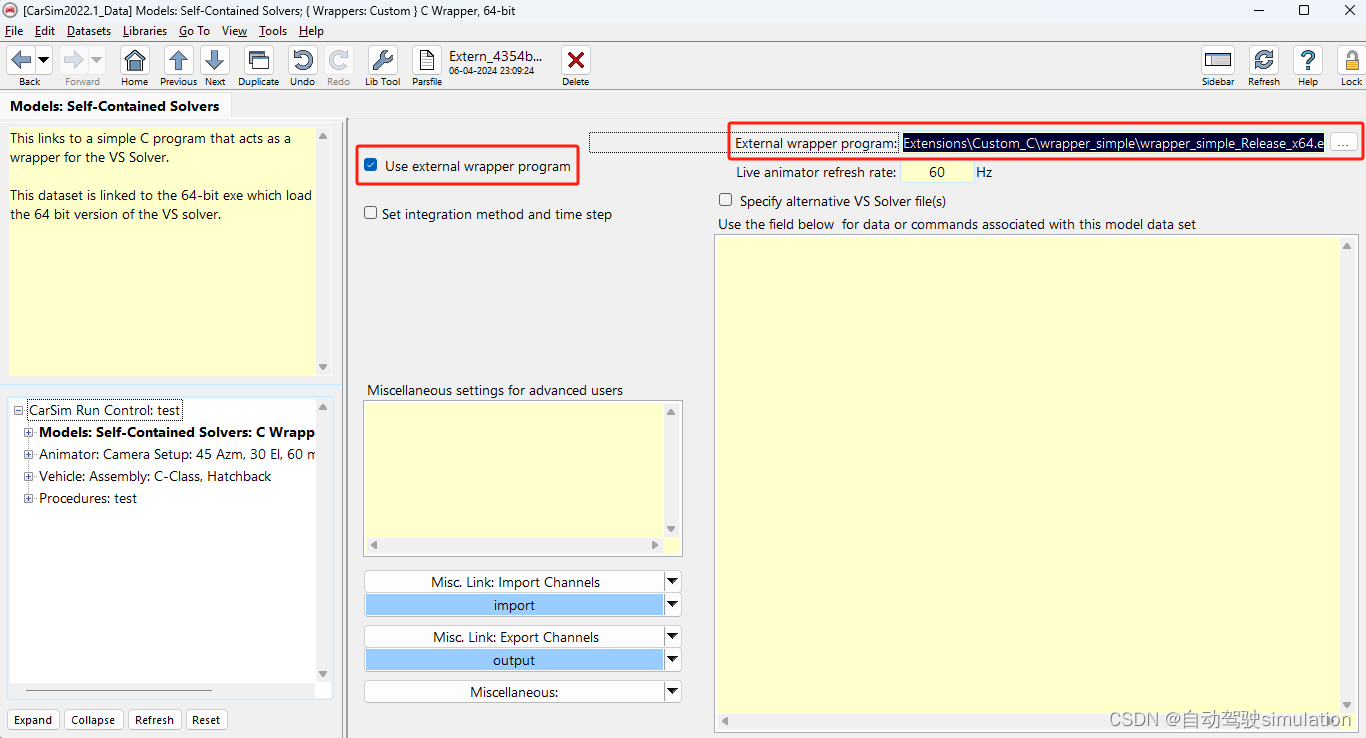Open the Edit menu

45,31
